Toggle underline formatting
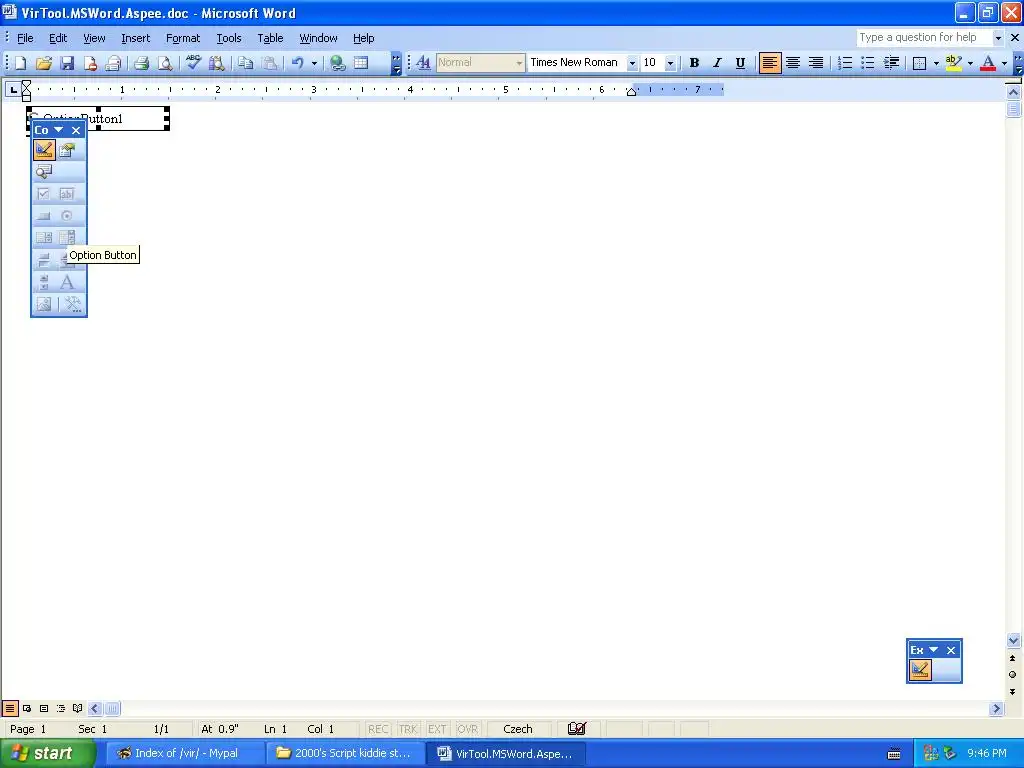The image size is (1024, 768). [x=740, y=63]
